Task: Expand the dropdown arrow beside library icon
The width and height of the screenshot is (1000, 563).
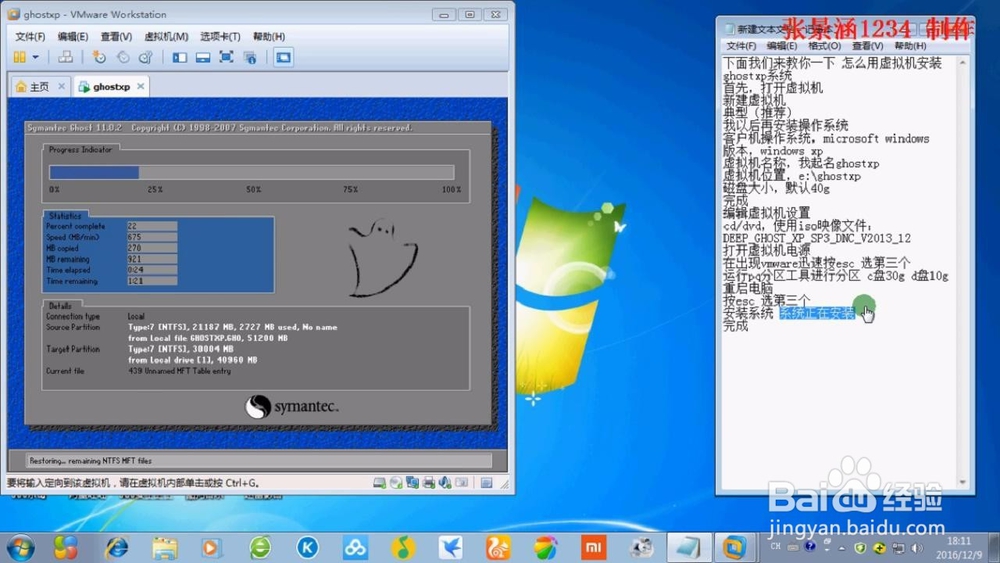Action: [36, 57]
